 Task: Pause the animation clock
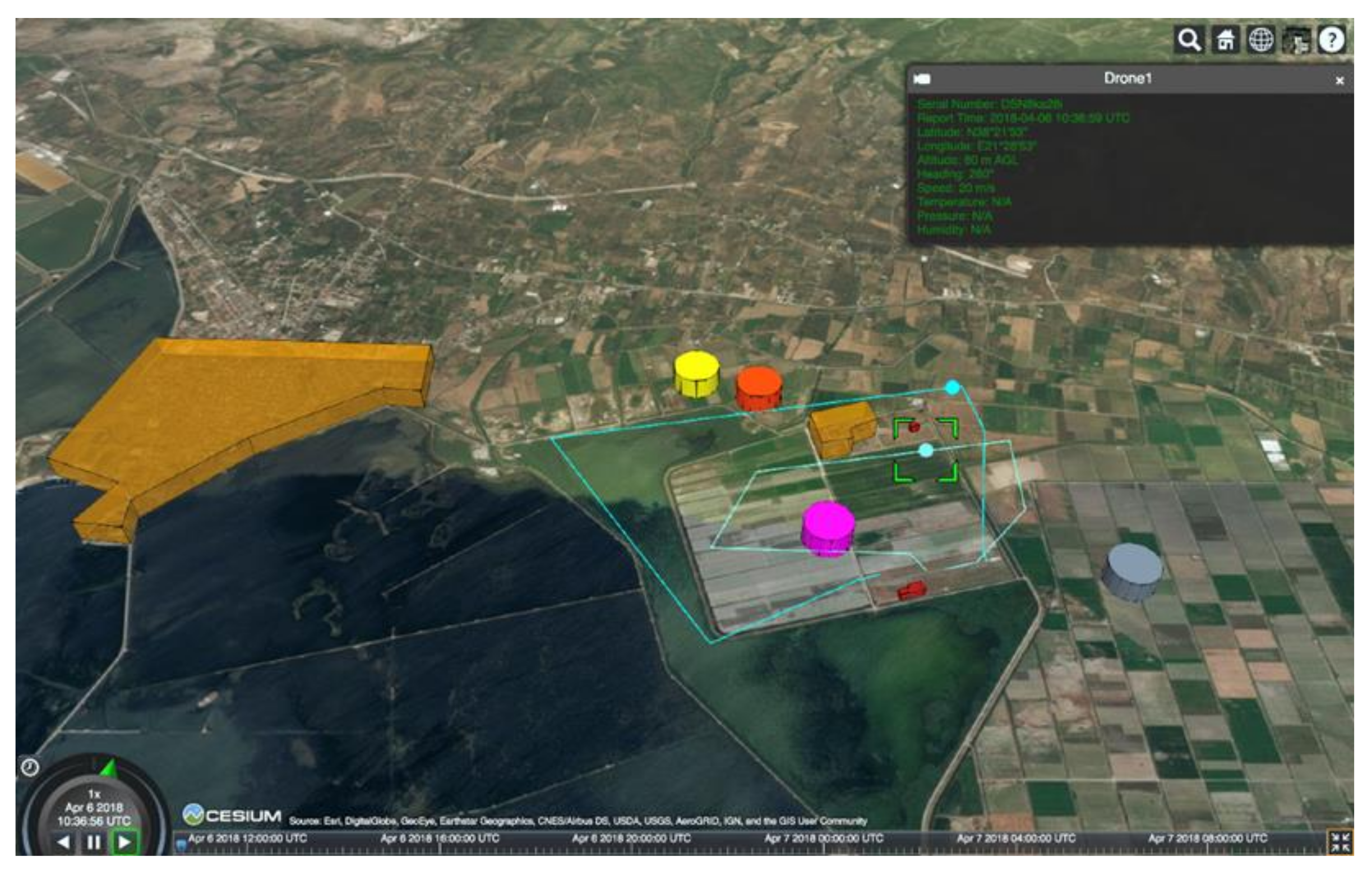coord(94,842)
